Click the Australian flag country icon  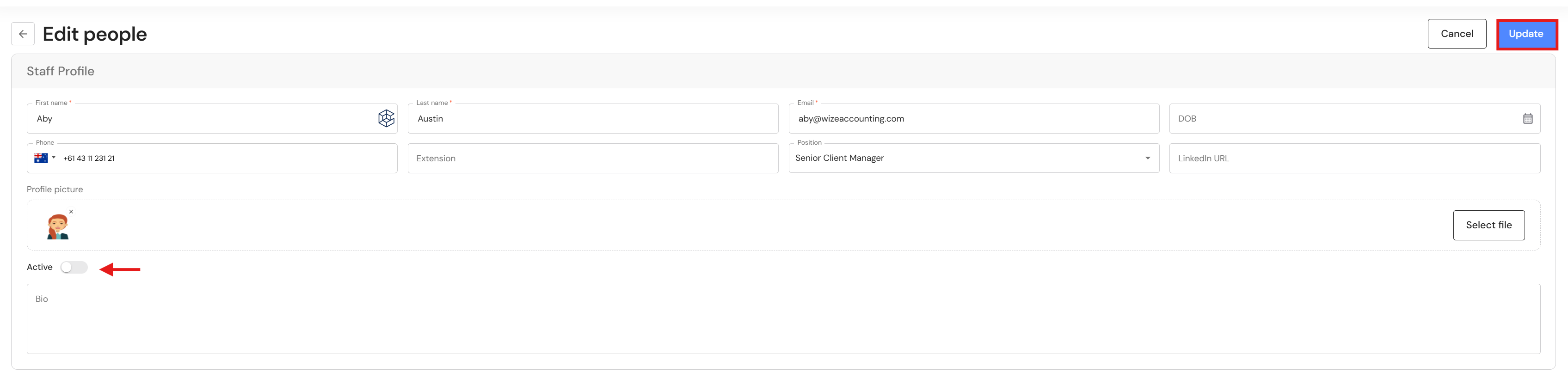tap(41, 158)
